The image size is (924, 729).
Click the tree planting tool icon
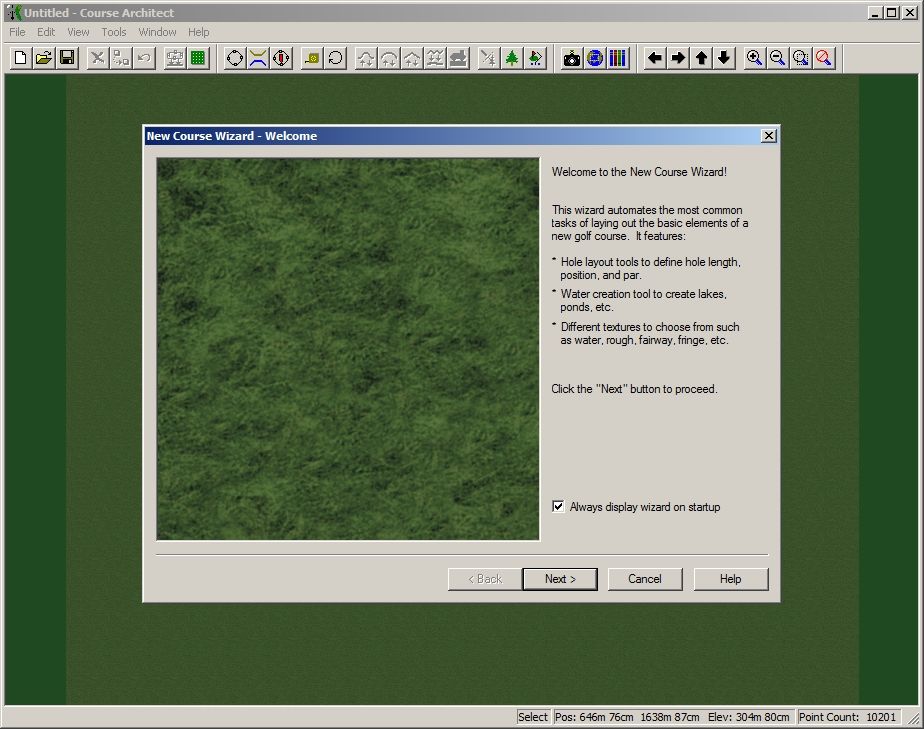click(512, 58)
